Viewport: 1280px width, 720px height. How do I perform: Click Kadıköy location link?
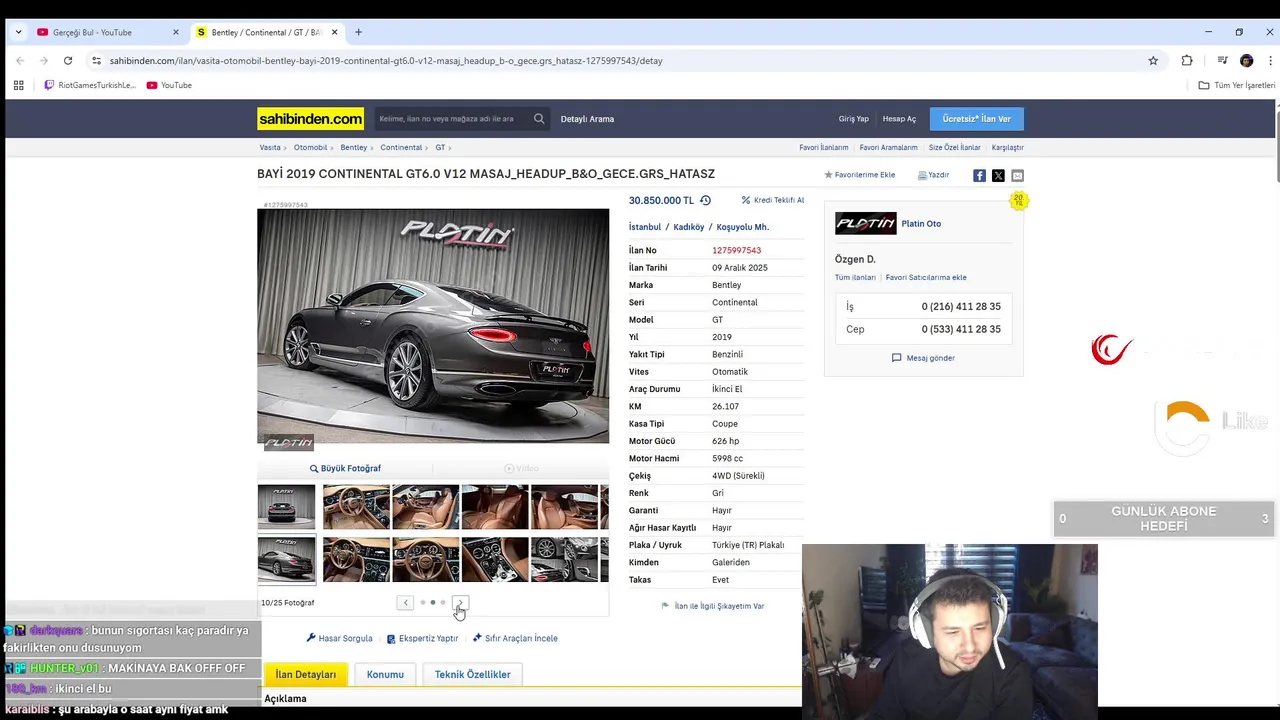(x=689, y=227)
